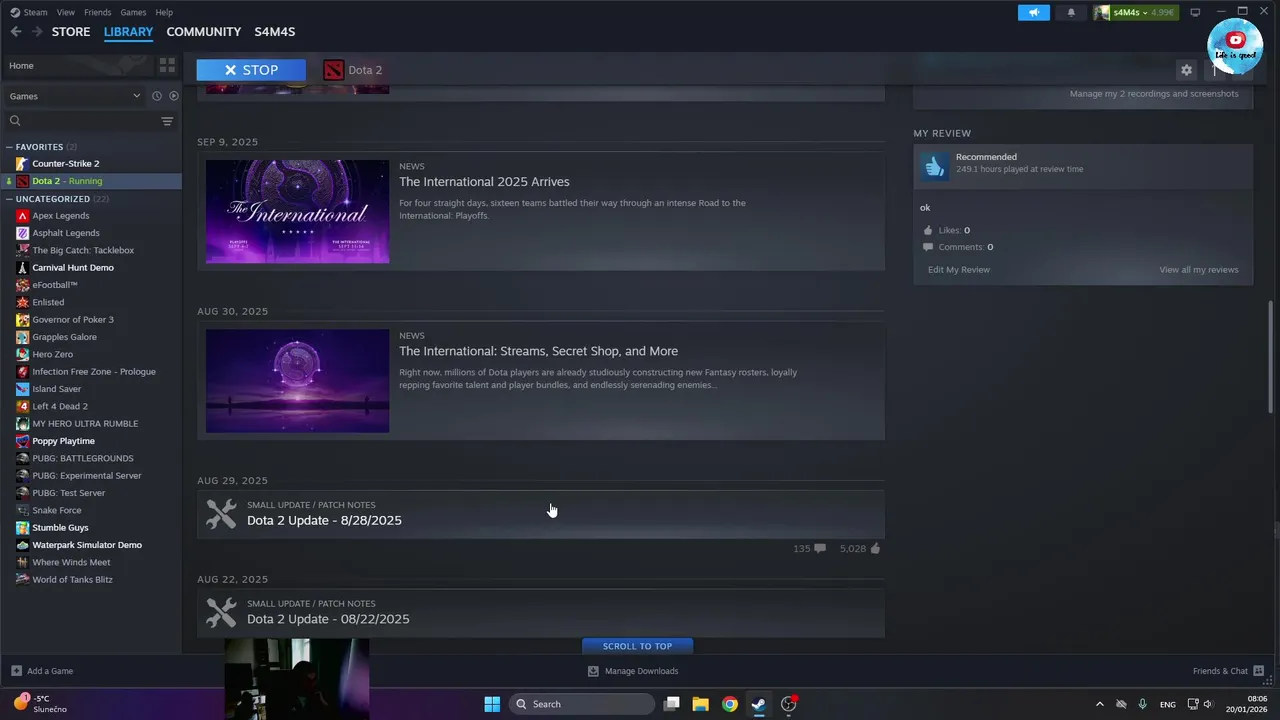Open Friends & Chat icon

tap(1258, 671)
